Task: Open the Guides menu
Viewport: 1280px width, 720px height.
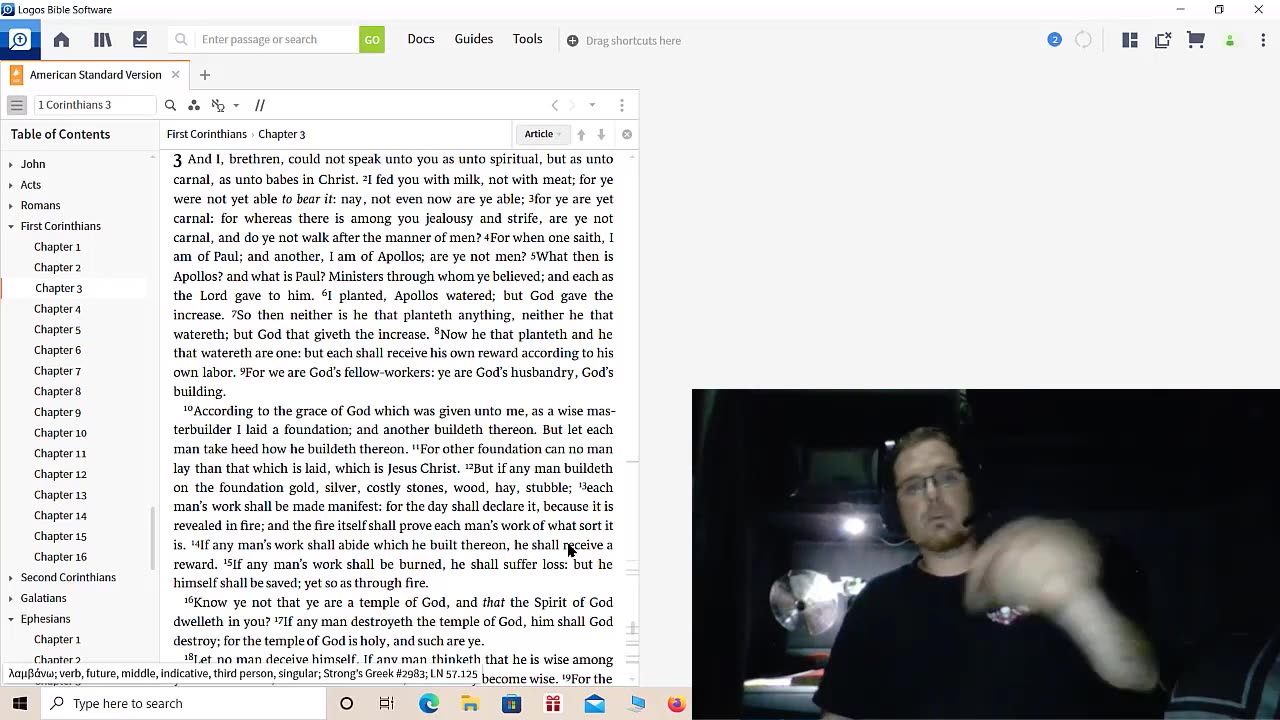Action: coord(474,39)
